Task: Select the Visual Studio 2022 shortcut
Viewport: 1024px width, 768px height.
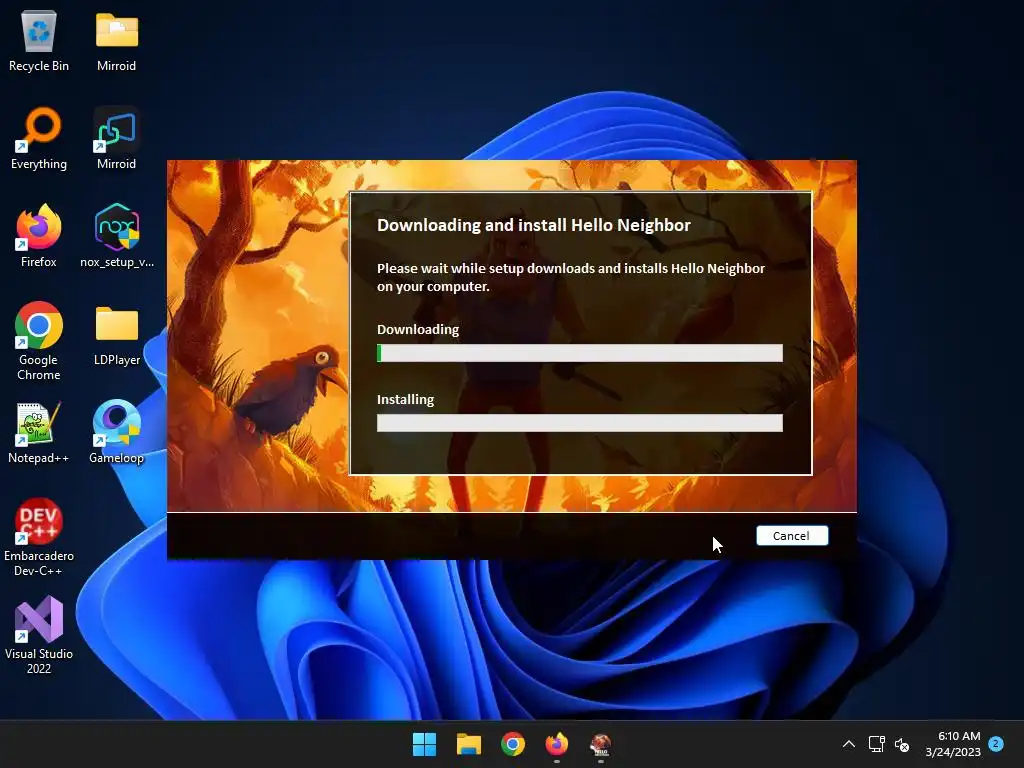Action: 39,635
